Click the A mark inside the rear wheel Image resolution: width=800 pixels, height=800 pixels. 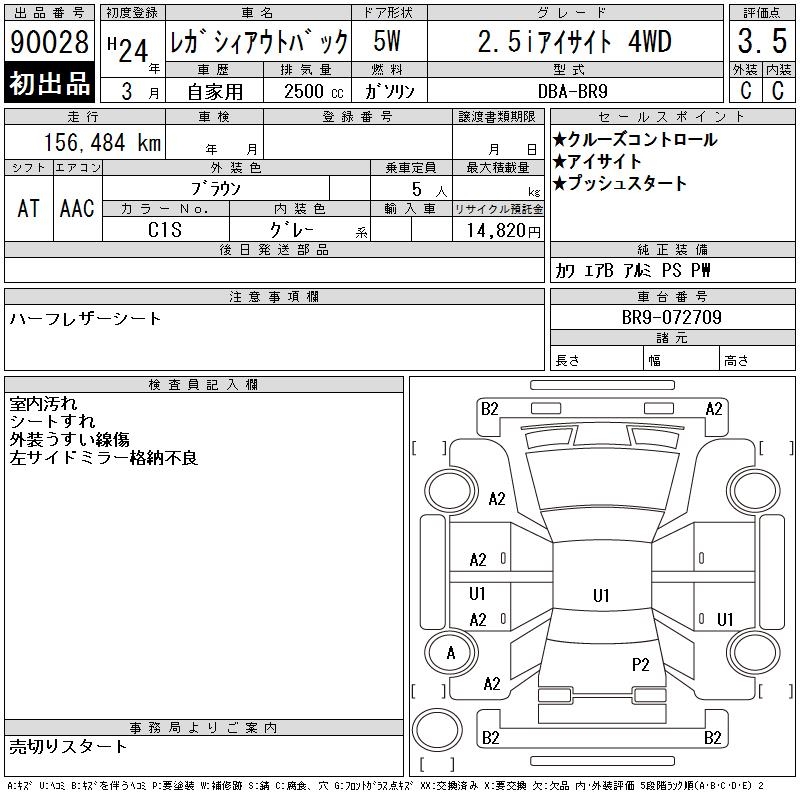click(451, 653)
